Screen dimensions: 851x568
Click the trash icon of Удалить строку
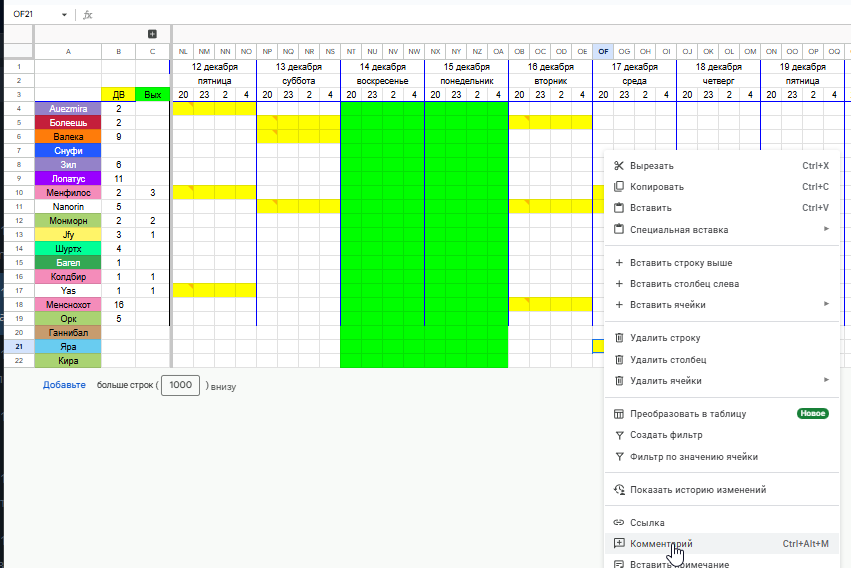click(x=619, y=337)
